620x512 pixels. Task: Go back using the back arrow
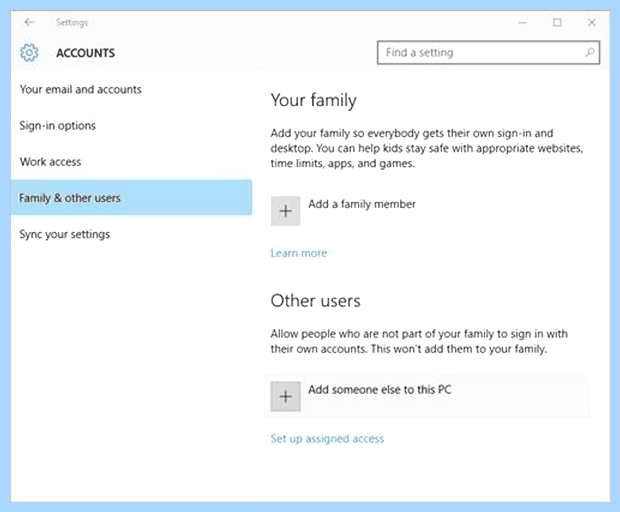(29, 23)
